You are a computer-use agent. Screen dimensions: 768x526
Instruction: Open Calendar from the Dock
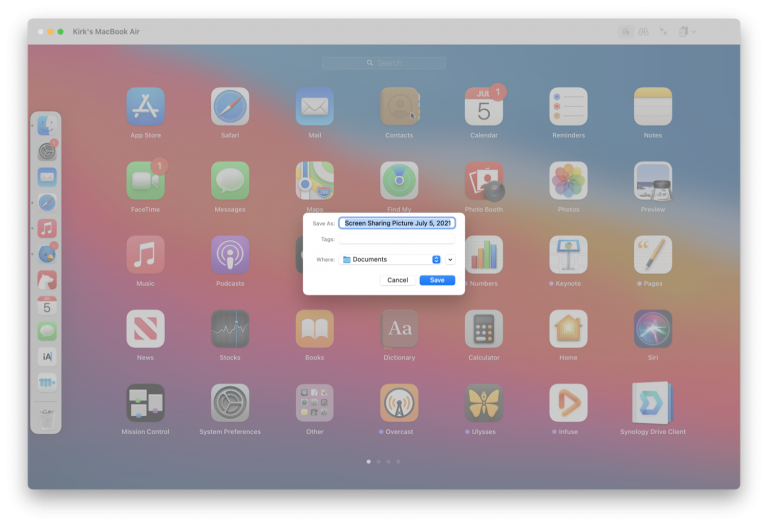pos(47,306)
